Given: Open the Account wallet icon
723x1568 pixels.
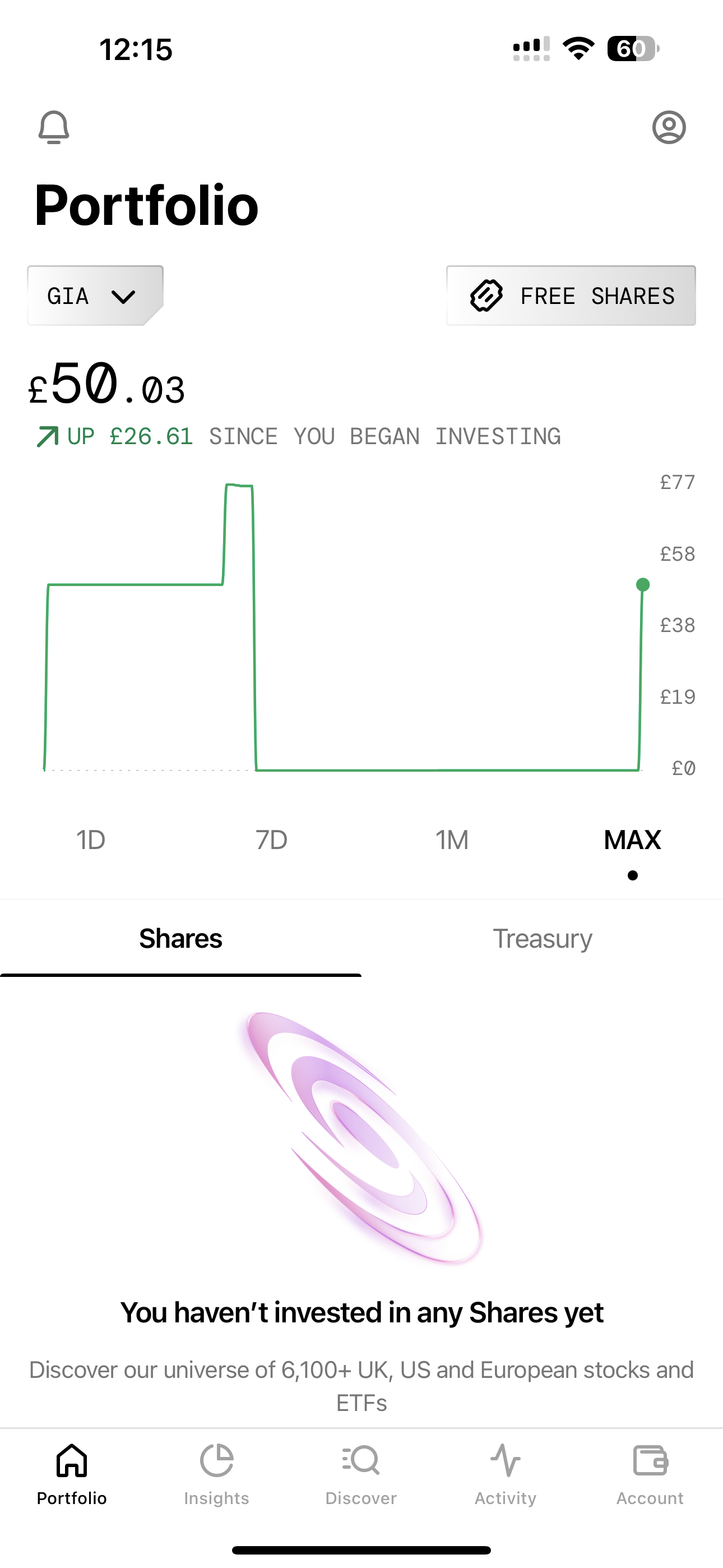Looking at the screenshot, I should tap(650, 1460).
